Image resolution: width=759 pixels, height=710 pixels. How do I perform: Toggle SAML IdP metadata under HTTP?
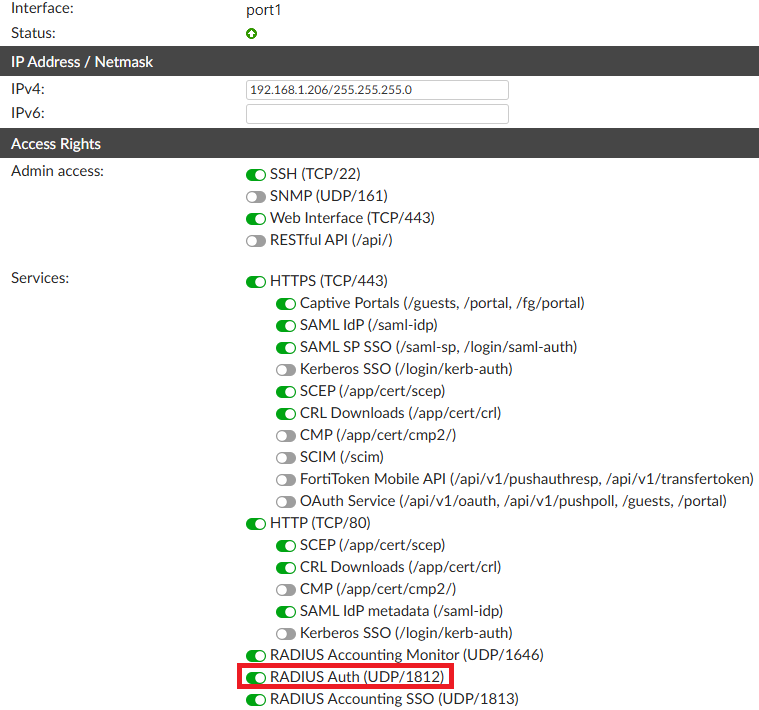(x=286, y=612)
